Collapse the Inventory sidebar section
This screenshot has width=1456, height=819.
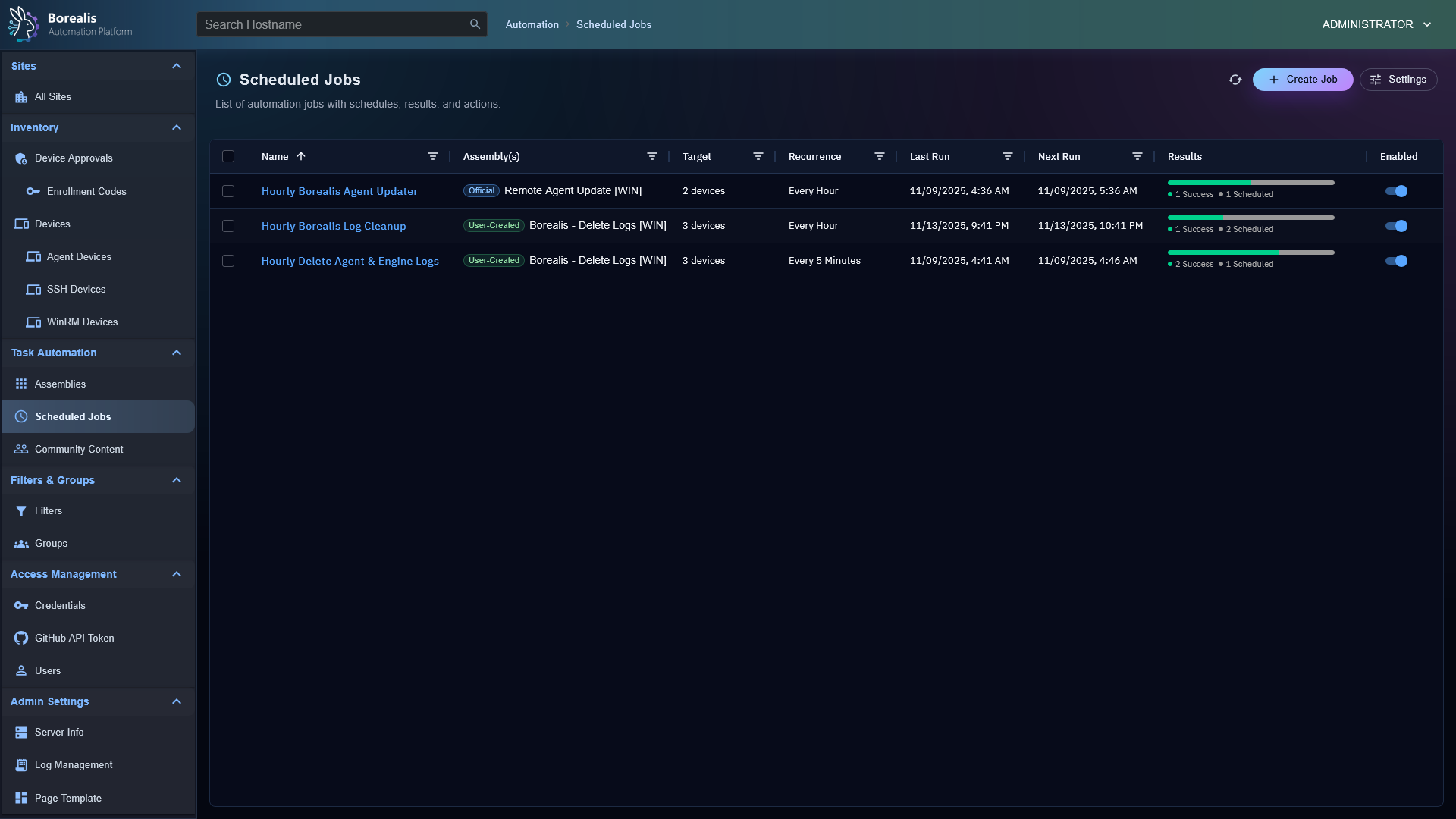(177, 127)
